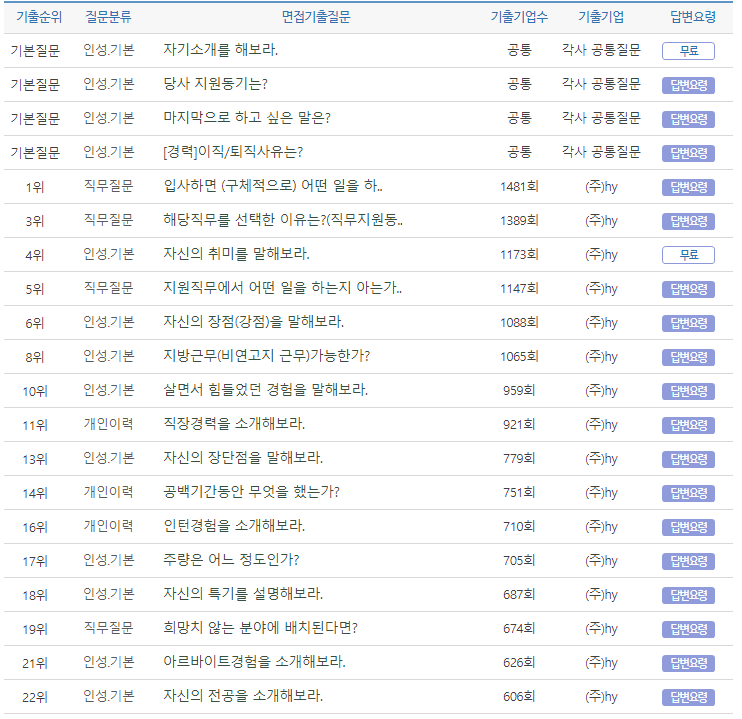This screenshot has height=719, width=742.
Task: Click 답변요령 for 지방근무 가능한가 question
Action: 688,357
